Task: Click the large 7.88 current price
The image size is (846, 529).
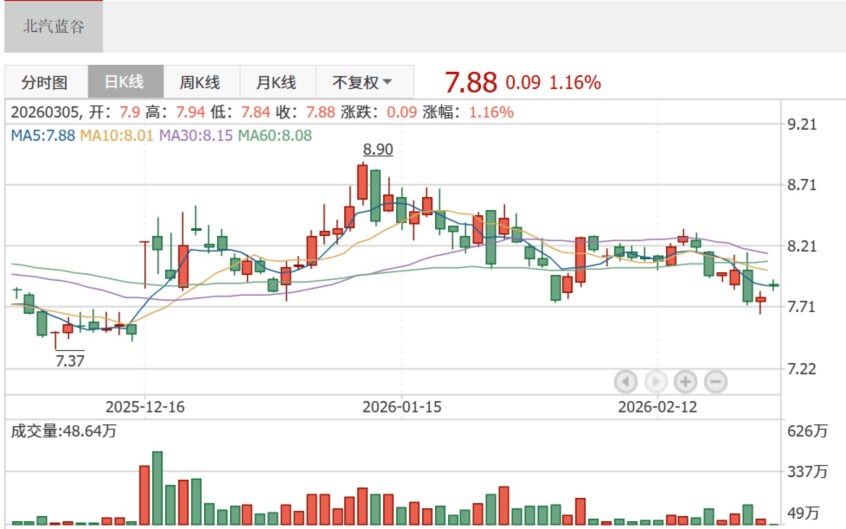Action: [470, 83]
